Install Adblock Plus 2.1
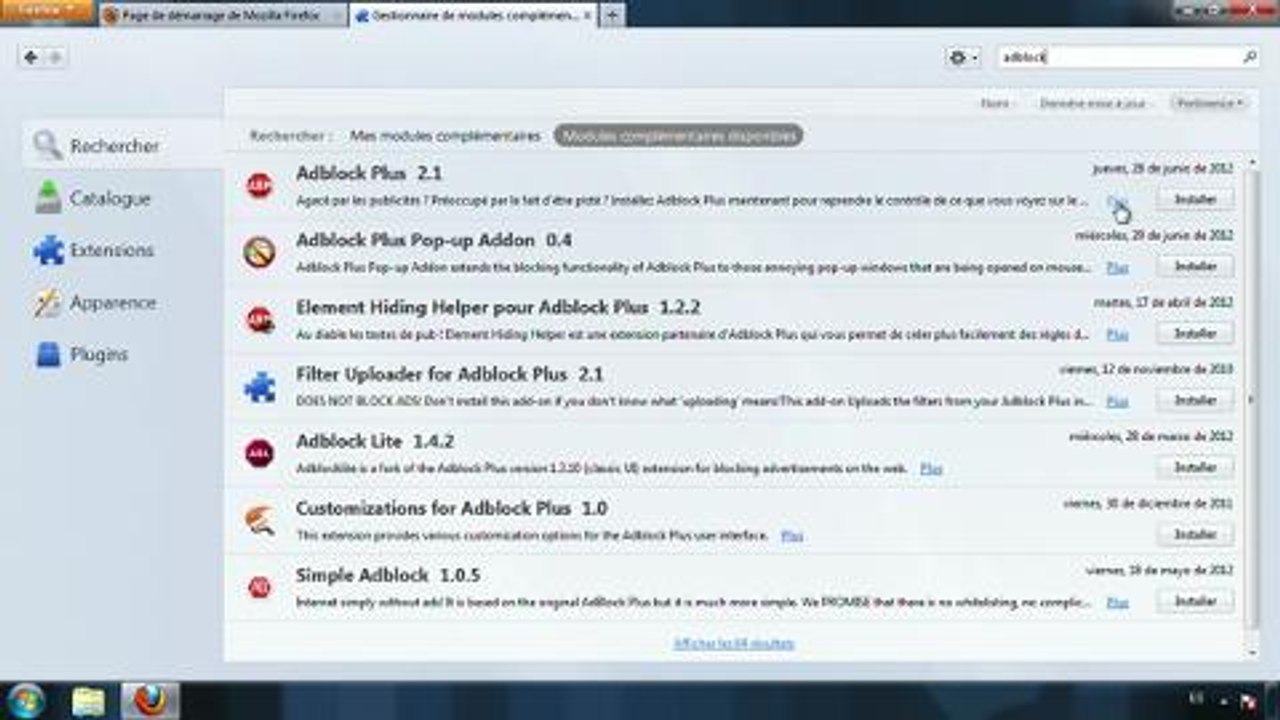The height and width of the screenshot is (720, 1280). pos(1195,199)
